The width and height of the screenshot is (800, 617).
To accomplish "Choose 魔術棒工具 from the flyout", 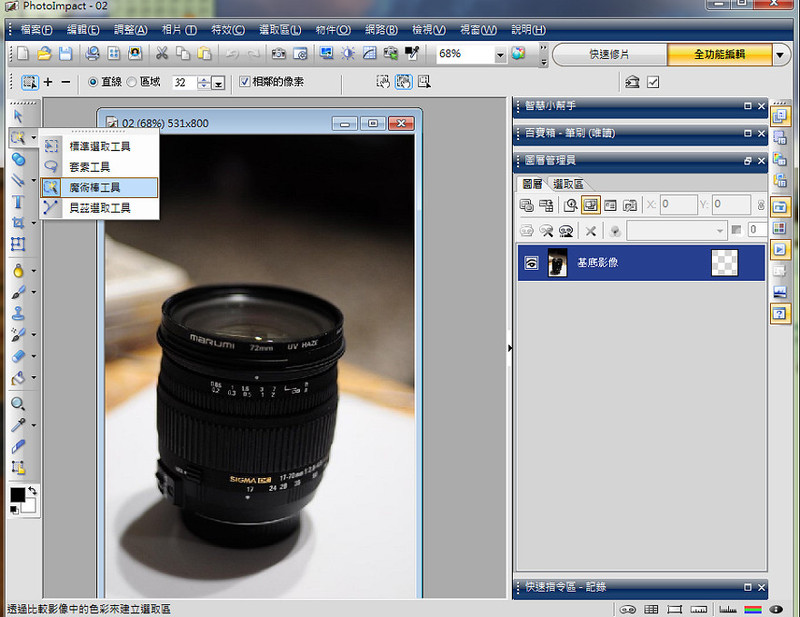I will [99, 187].
